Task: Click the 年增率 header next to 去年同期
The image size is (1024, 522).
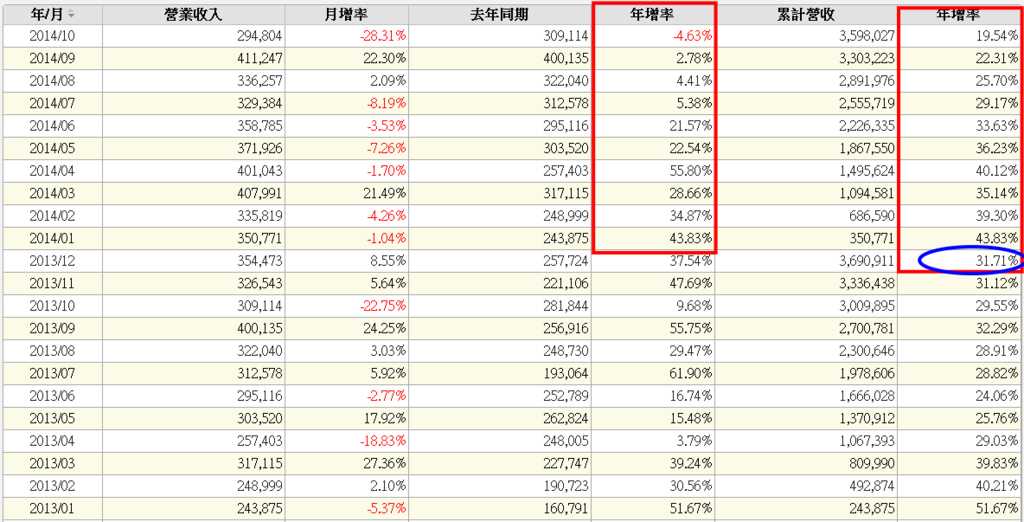Action: pyautogui.click(x=654, y=15)
